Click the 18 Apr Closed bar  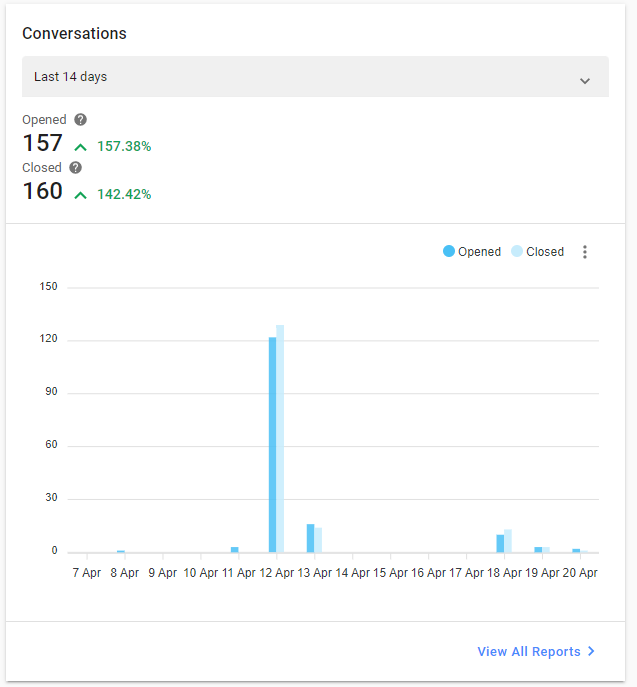tap(508, 541)
